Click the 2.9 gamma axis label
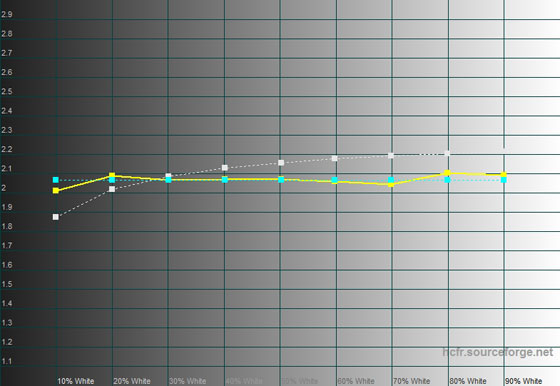 coord(7,14)
